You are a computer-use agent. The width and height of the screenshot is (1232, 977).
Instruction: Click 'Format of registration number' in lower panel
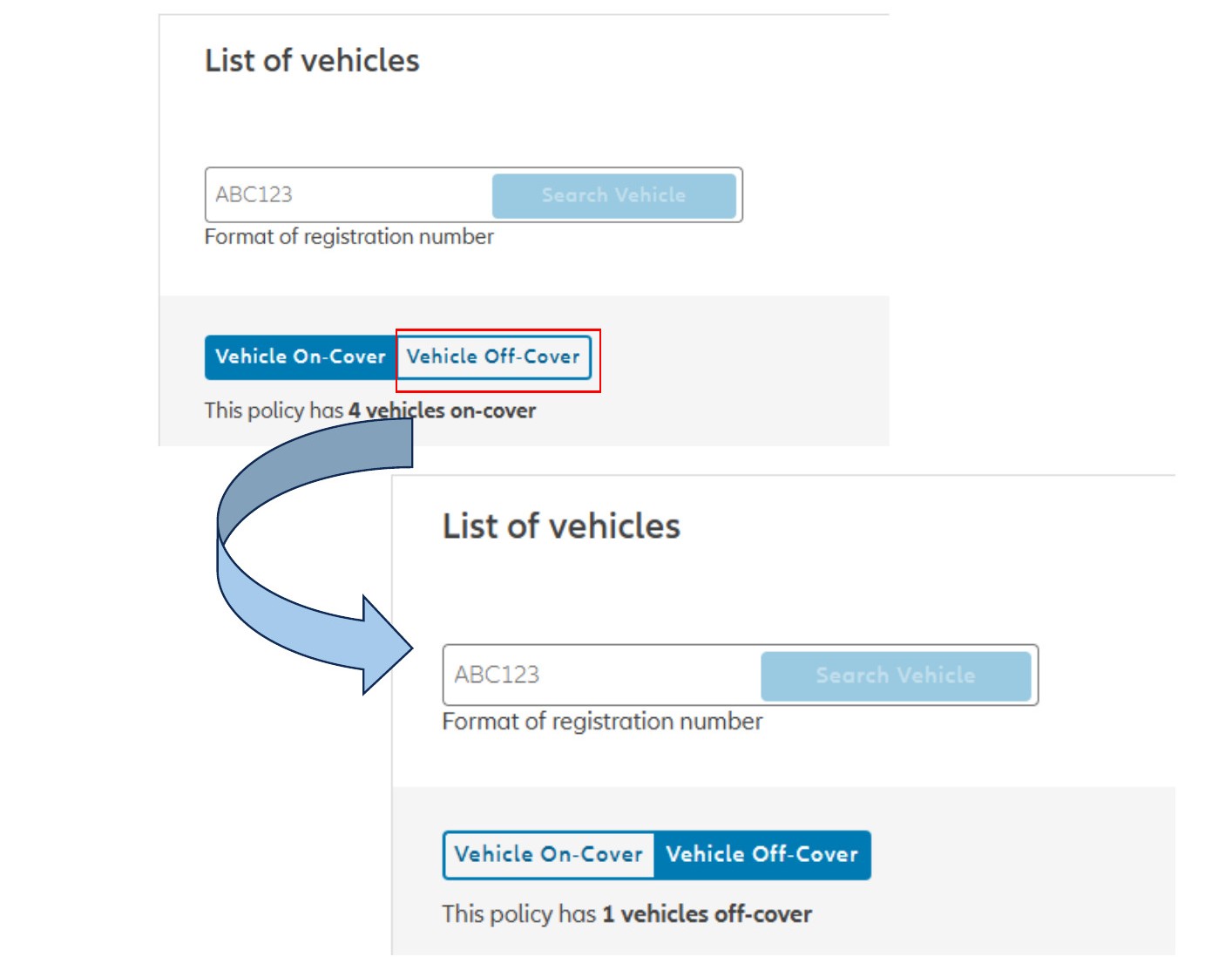click(x=602, y=722)
